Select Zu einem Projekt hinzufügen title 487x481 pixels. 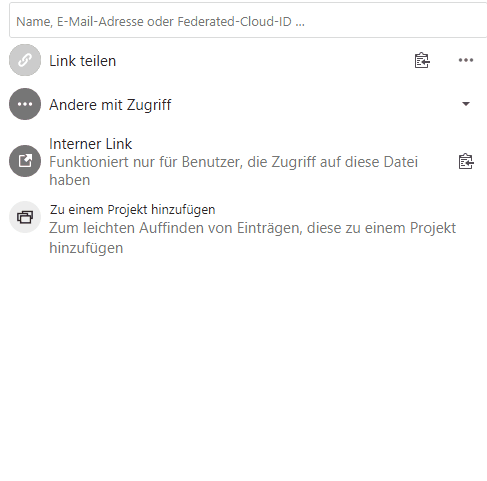[133, 210]
